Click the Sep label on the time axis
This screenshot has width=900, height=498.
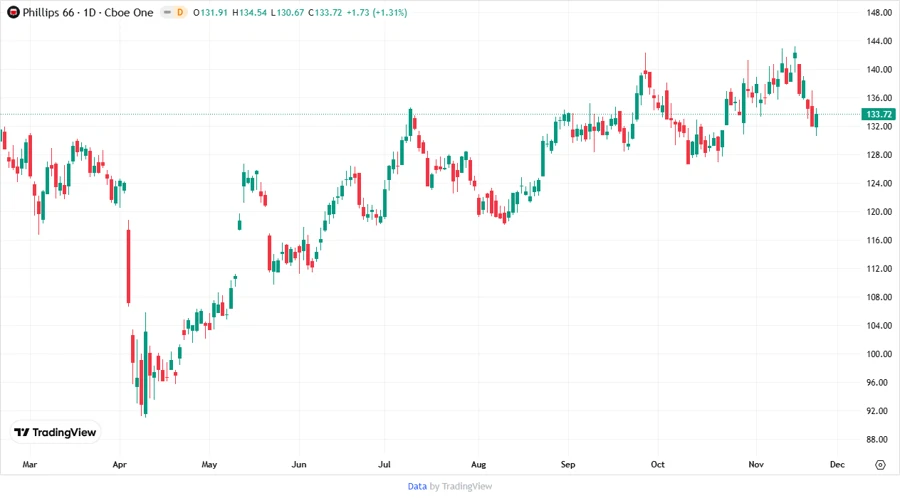coord(568,465)
